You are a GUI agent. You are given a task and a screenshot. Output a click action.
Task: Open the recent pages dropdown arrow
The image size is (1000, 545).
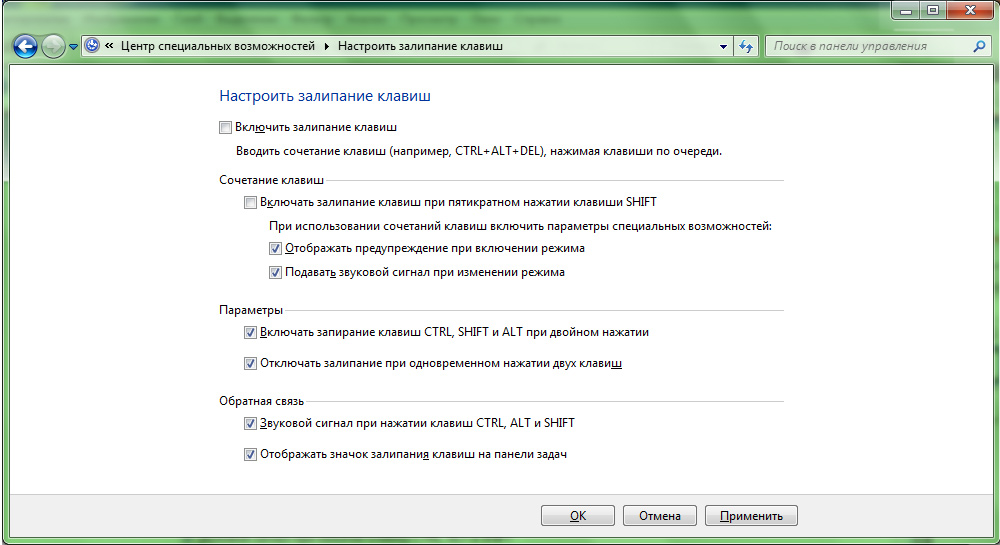[x=73, y=47]
